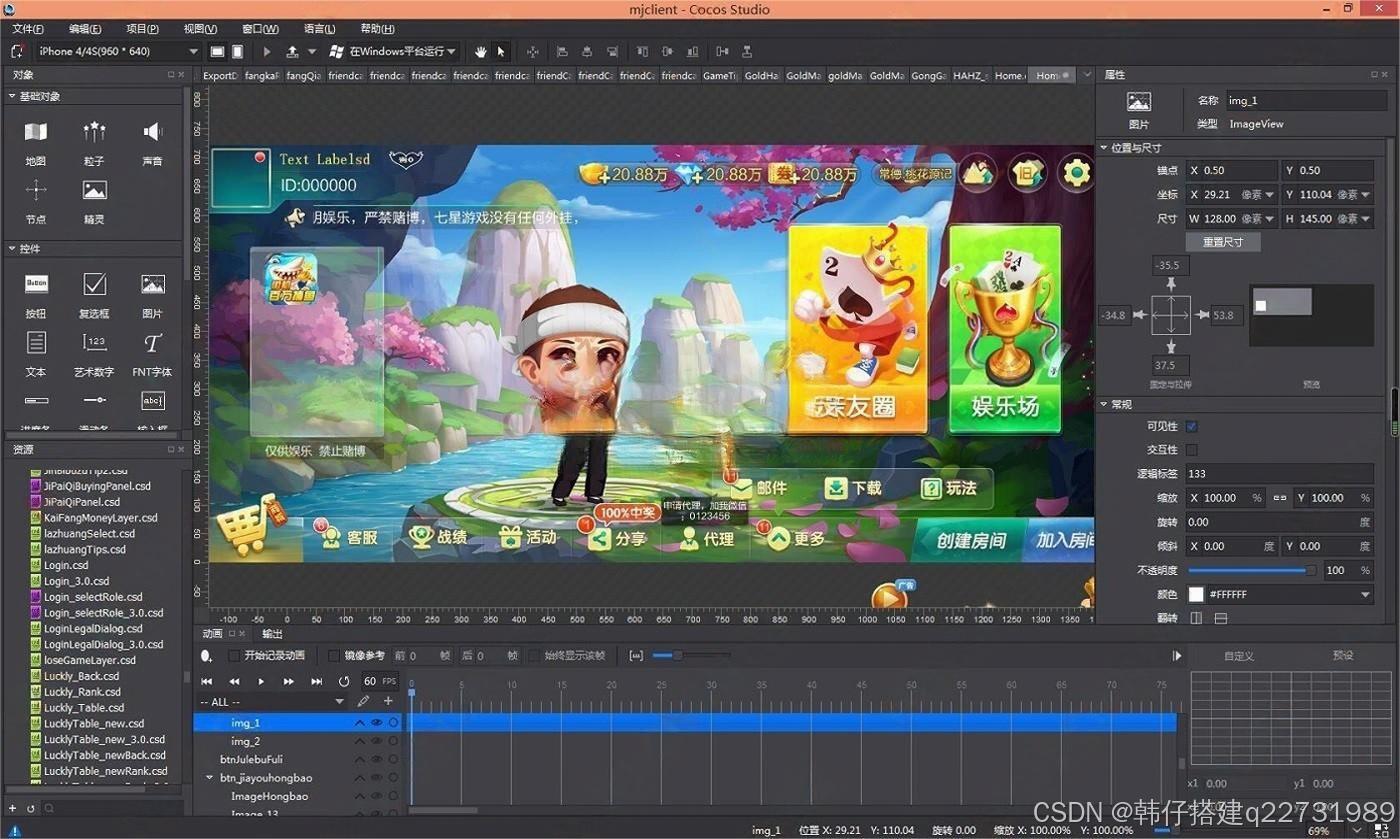Jump to first frame in timeline
The height and width of the screenshot is (839, 1400).
tap(207, 681)
